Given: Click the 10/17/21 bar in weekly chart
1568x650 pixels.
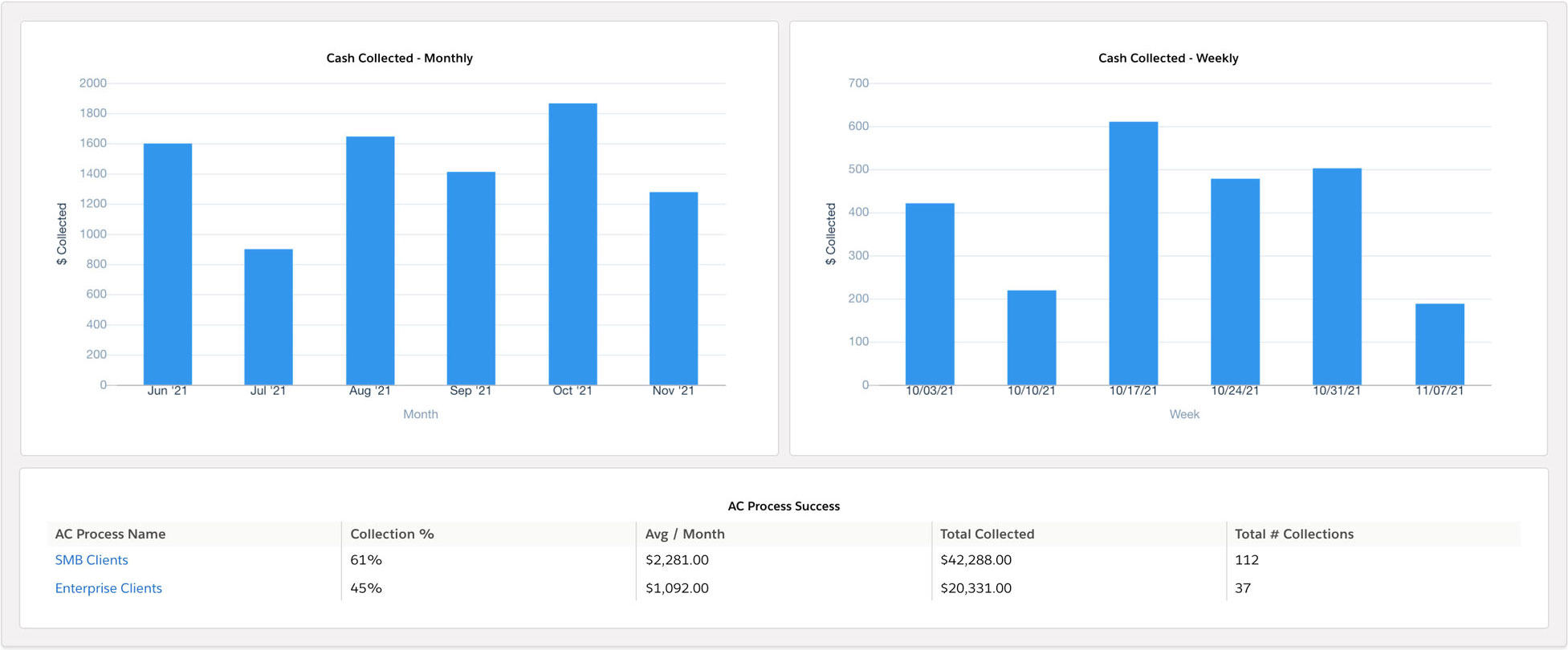Looking at the screenshot, I should tap(1134, 254).
